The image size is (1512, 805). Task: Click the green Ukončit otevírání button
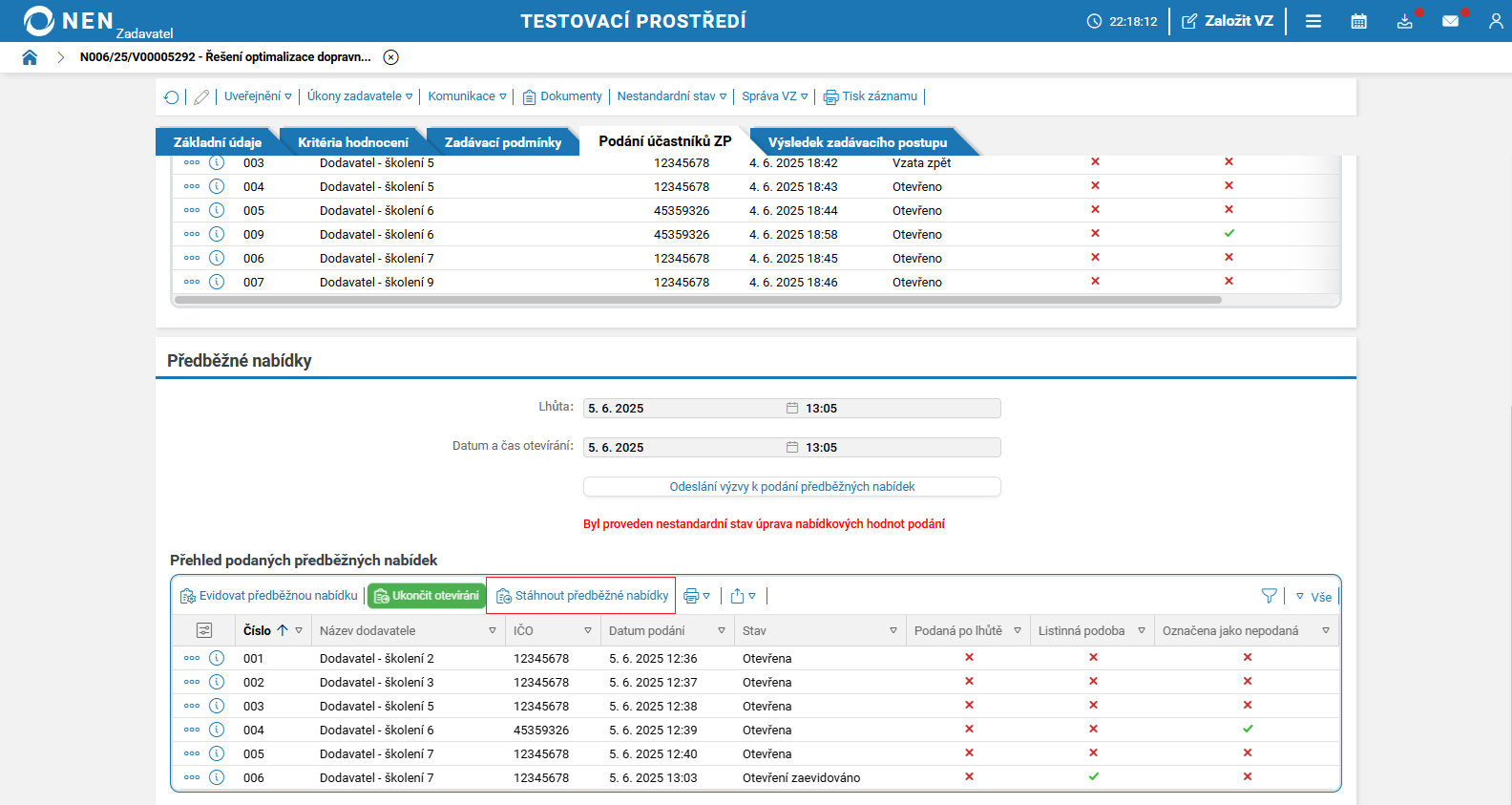[427, 596]
